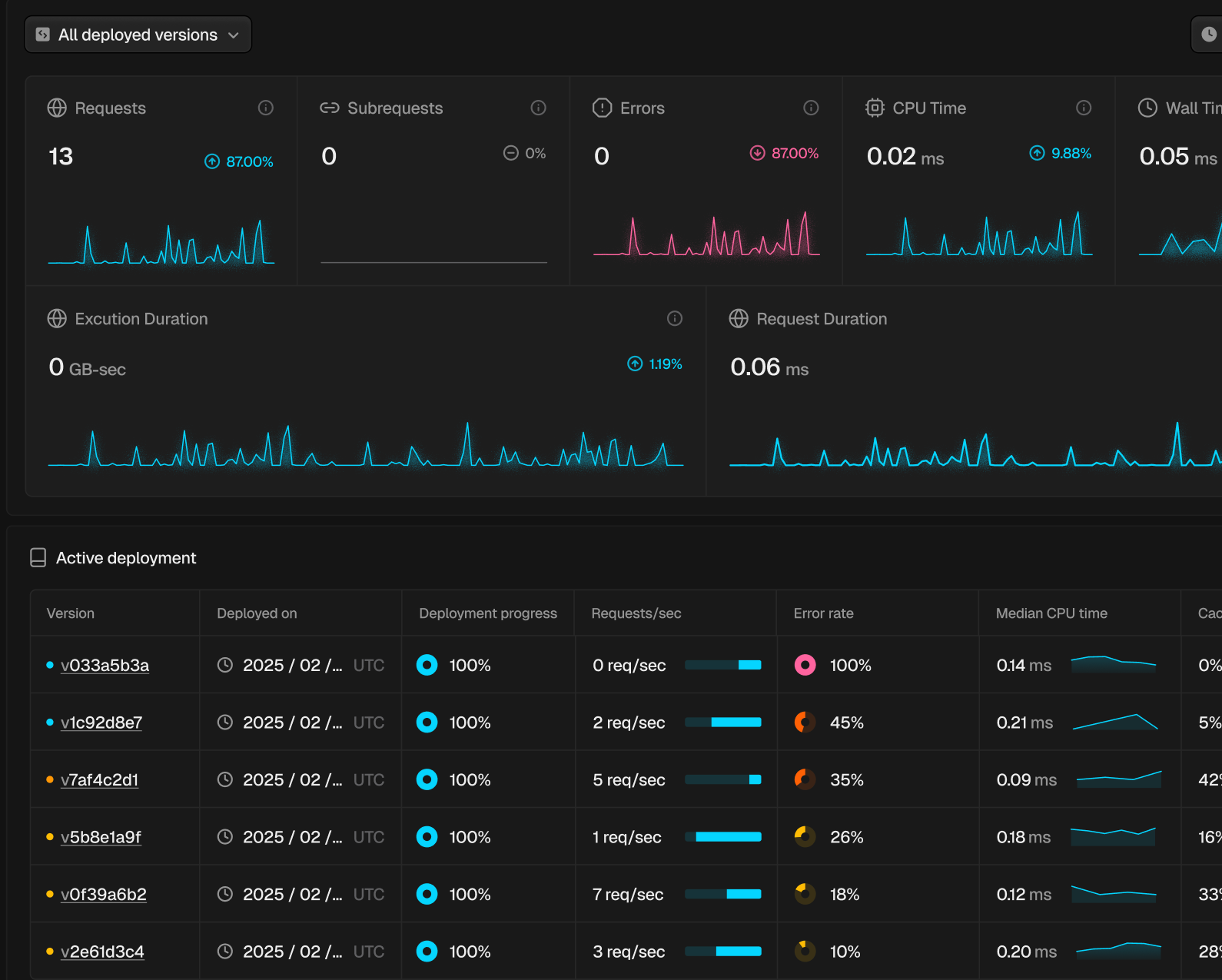Open version v033a5b3a link
The image size is (1222, 980).
(x=105, y=666)
